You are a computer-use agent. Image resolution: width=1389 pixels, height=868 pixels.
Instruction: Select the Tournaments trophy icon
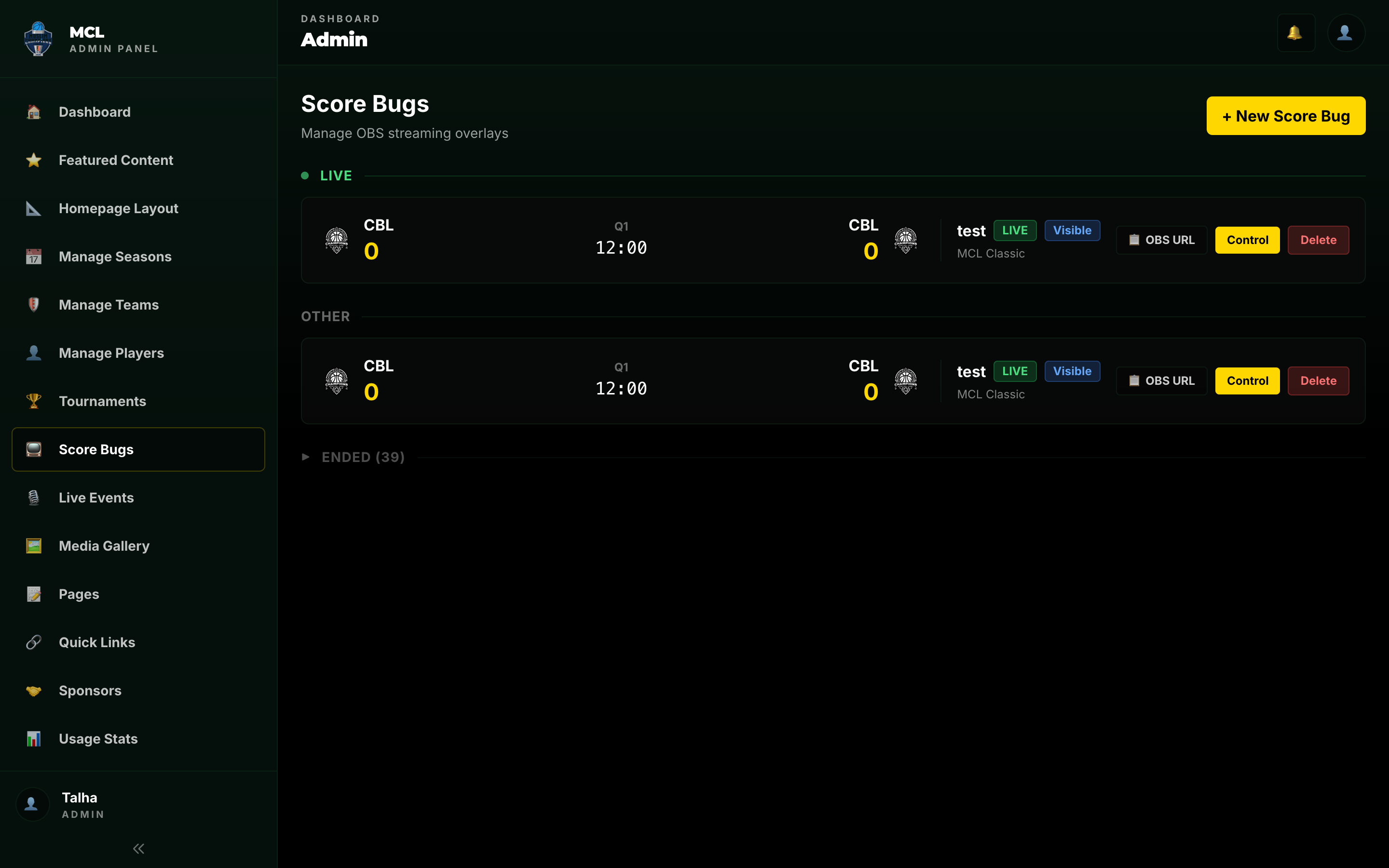point(33,401)
